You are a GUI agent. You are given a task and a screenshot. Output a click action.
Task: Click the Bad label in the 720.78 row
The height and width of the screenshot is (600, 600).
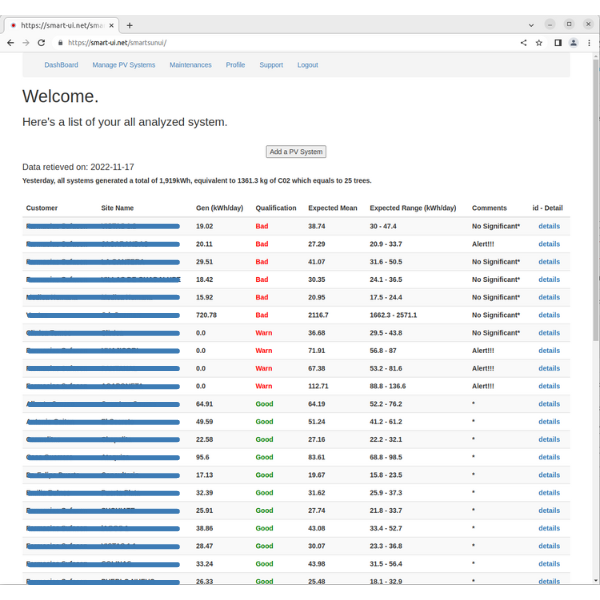pyautogui.click(x=262, y=315)
